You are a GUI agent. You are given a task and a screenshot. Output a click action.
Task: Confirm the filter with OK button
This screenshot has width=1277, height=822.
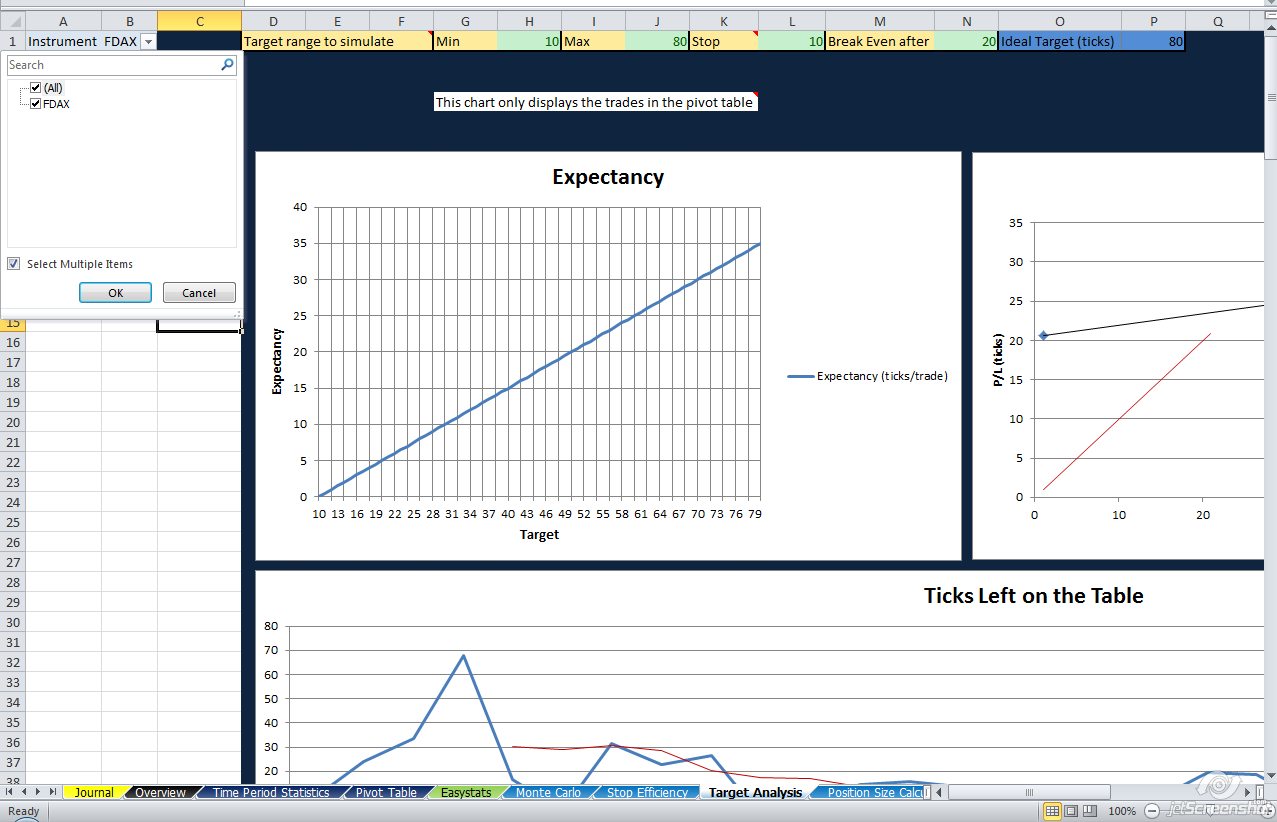(x=115, y=293)
